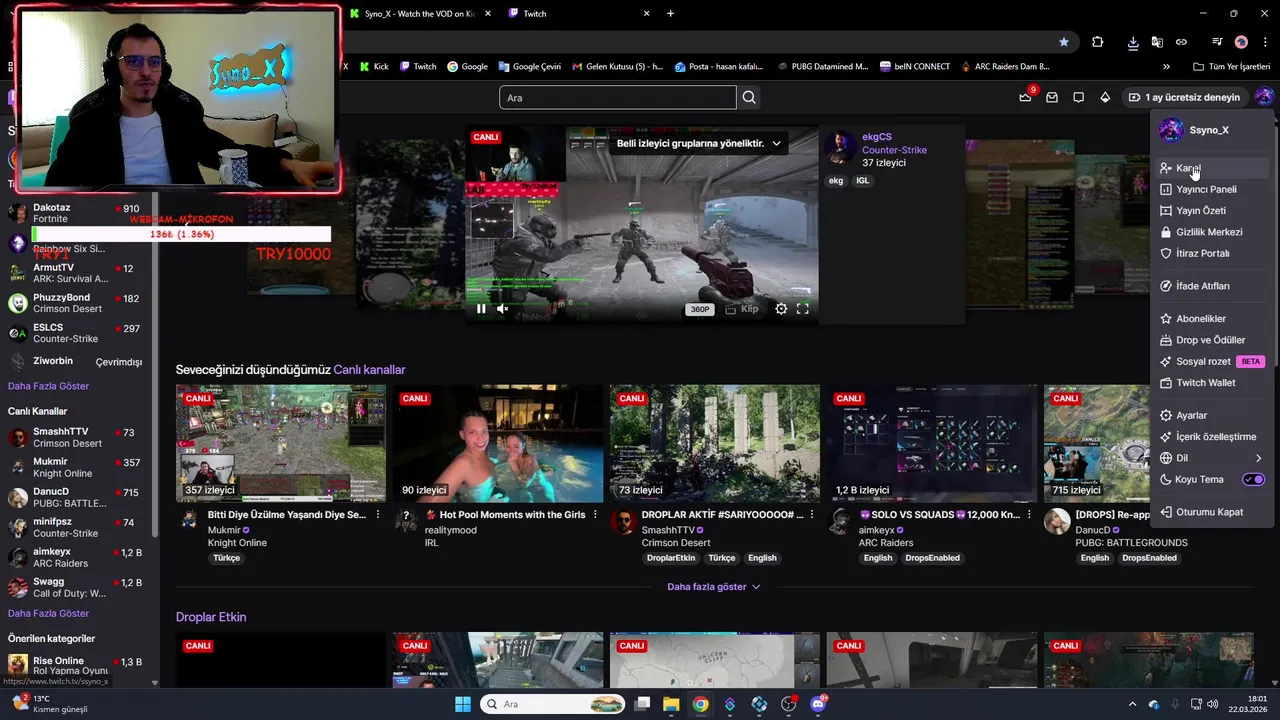Choose Oturumu Kapat to log out
Screen dimensions: 1280x720
tap(1212, 512)
